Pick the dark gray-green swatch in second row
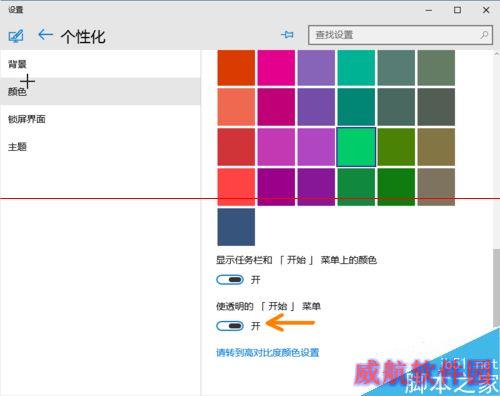500x396 pixels. tap(436, 107)
